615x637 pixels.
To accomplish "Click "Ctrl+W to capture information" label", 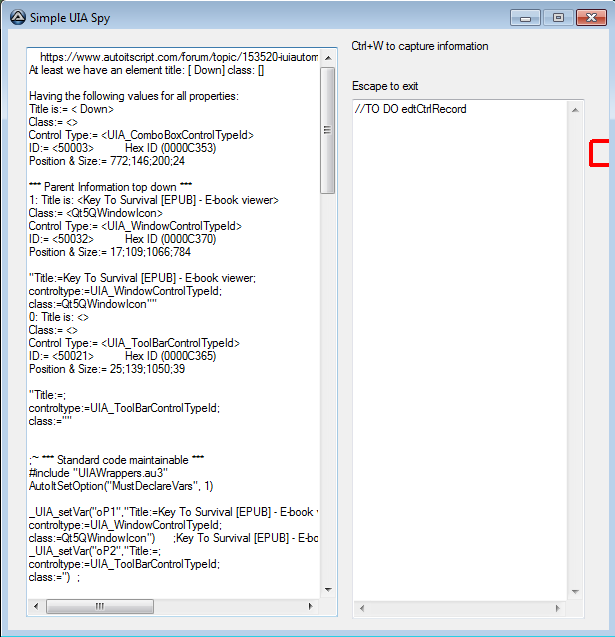I will tap(420, 46).
